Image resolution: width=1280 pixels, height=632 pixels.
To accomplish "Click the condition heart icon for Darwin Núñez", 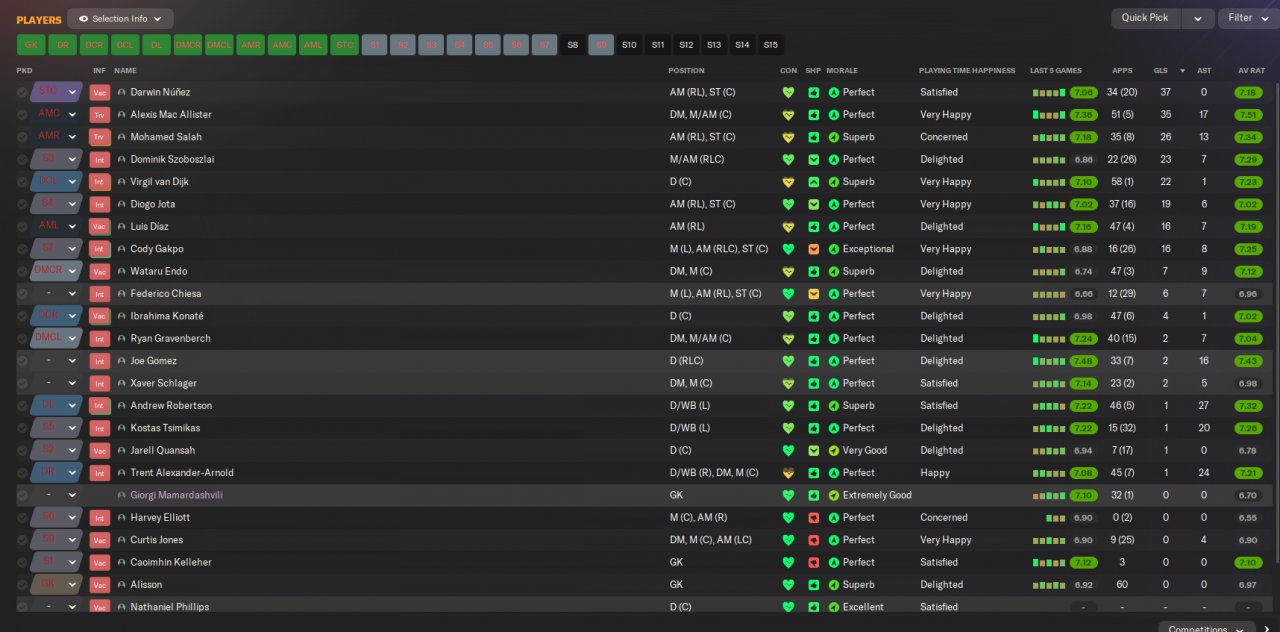I will (x=788, y=92).
